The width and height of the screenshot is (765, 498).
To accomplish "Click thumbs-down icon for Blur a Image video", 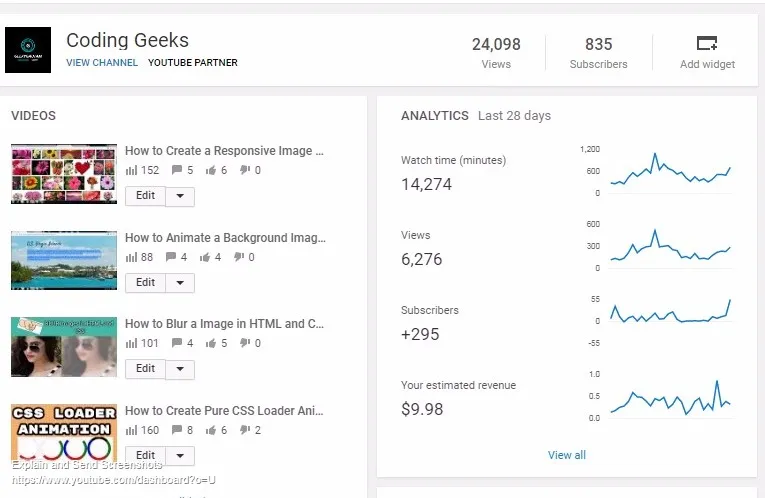I will (x=244, y=342).
